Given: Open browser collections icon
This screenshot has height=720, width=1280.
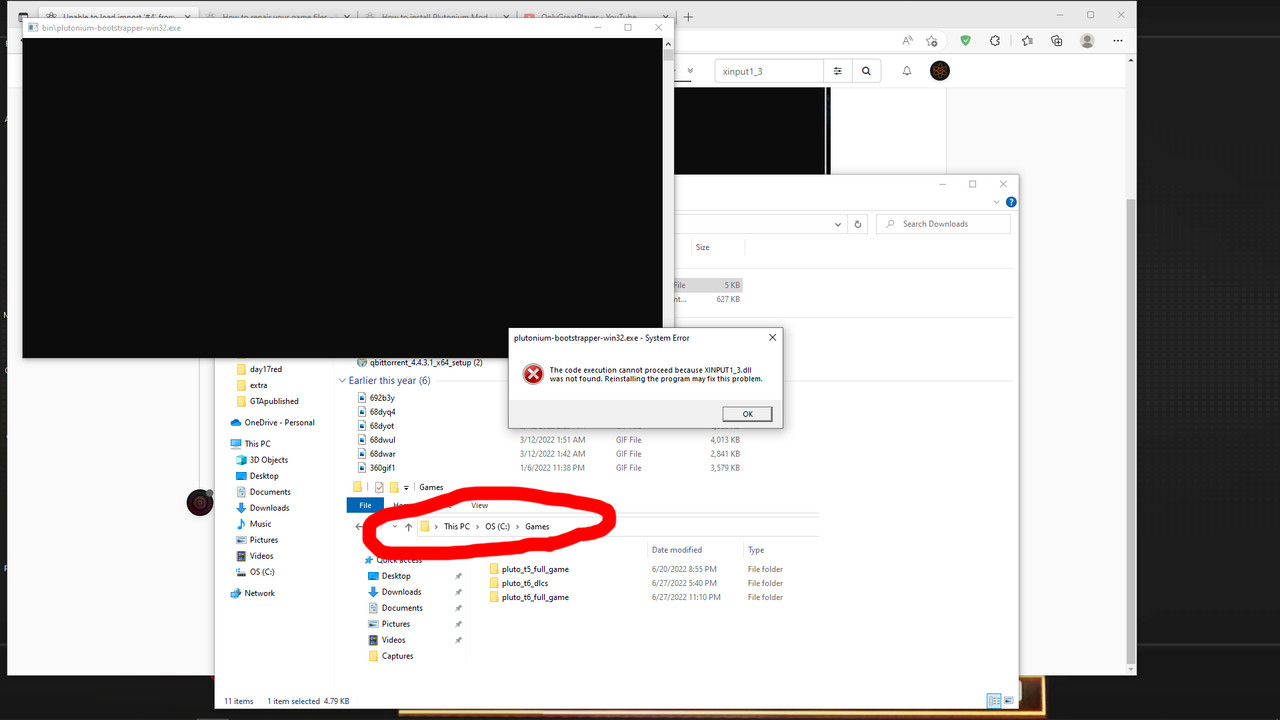Looking at the screenshot, I should coord(1057,41).
